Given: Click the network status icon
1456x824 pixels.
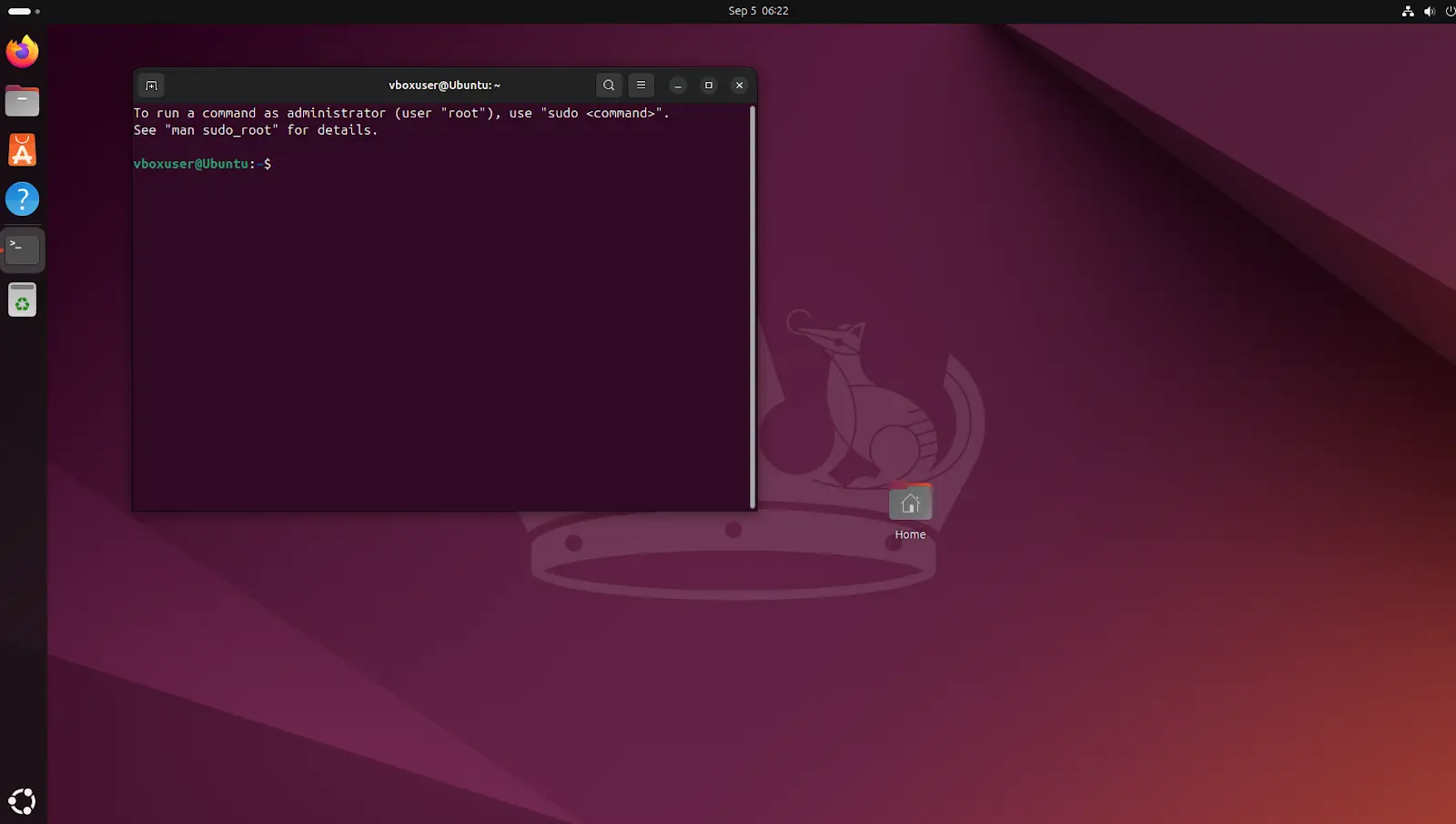Looking at the screenshot, I should (x=1408, y=11).
